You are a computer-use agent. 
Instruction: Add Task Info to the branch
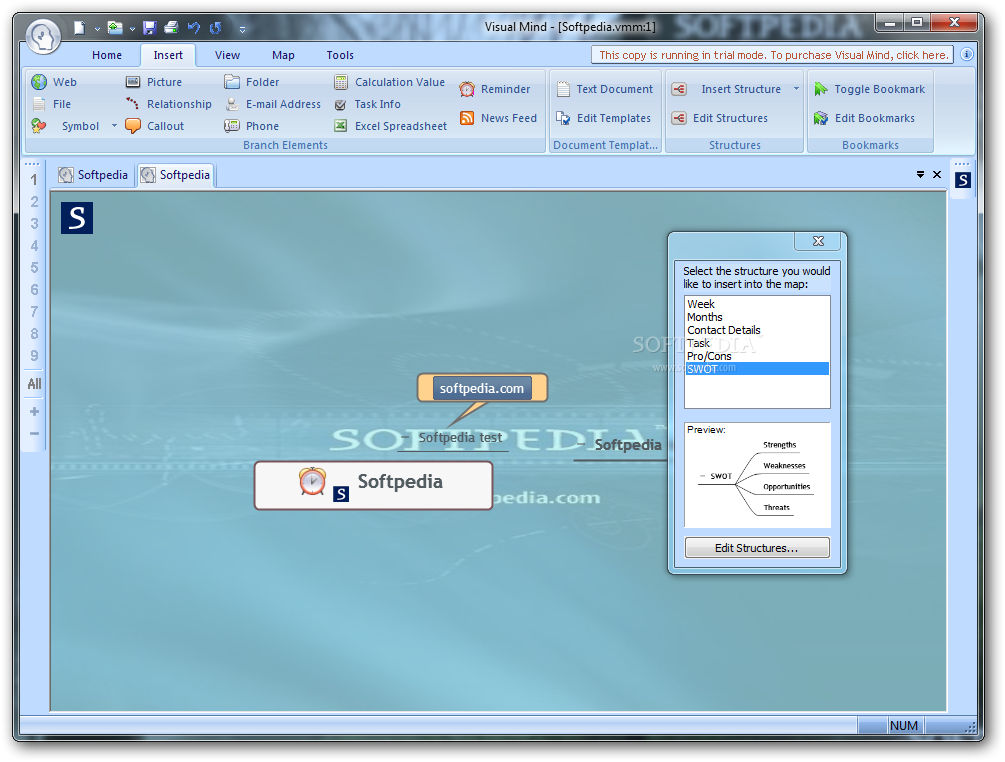click(367, 104)
